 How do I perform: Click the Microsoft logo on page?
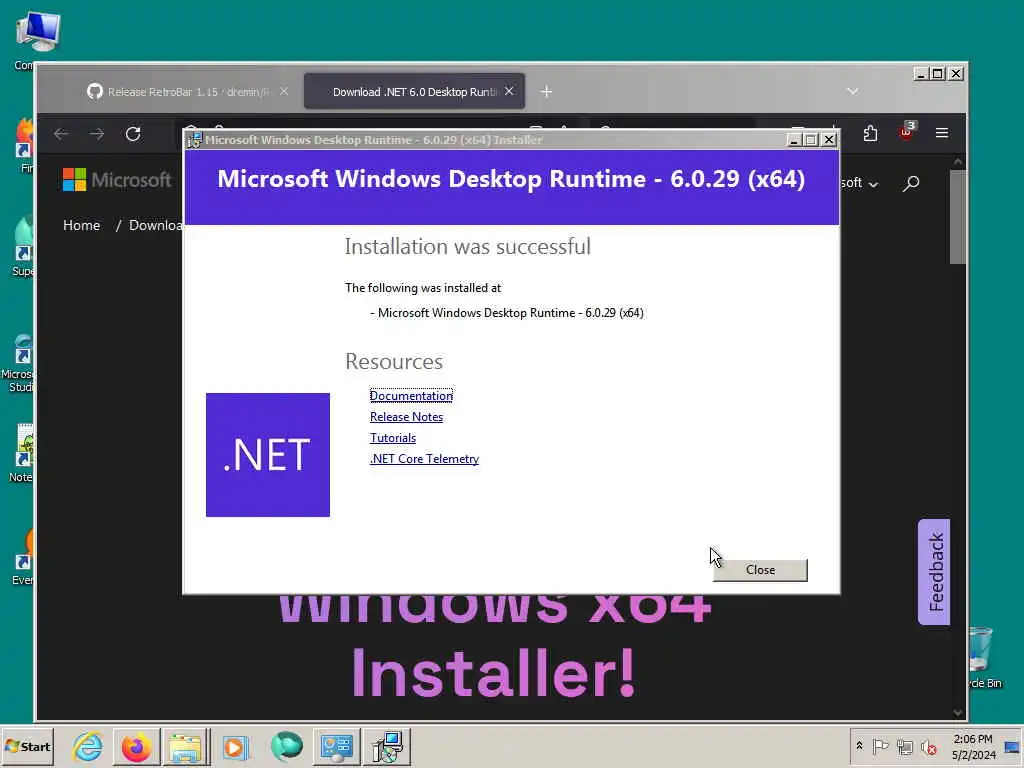[117, 180]
